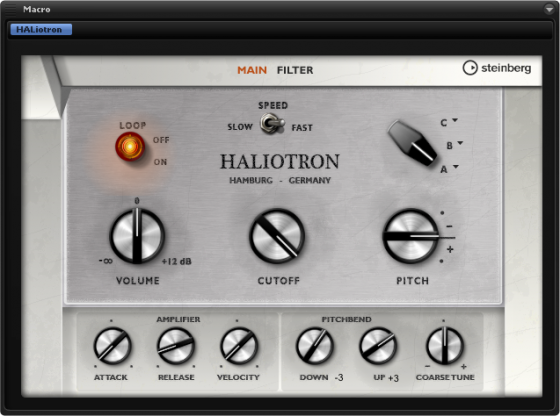560x416 pixels.
Task: Click the Pitch knob control
Action: [x=411, y=236]
